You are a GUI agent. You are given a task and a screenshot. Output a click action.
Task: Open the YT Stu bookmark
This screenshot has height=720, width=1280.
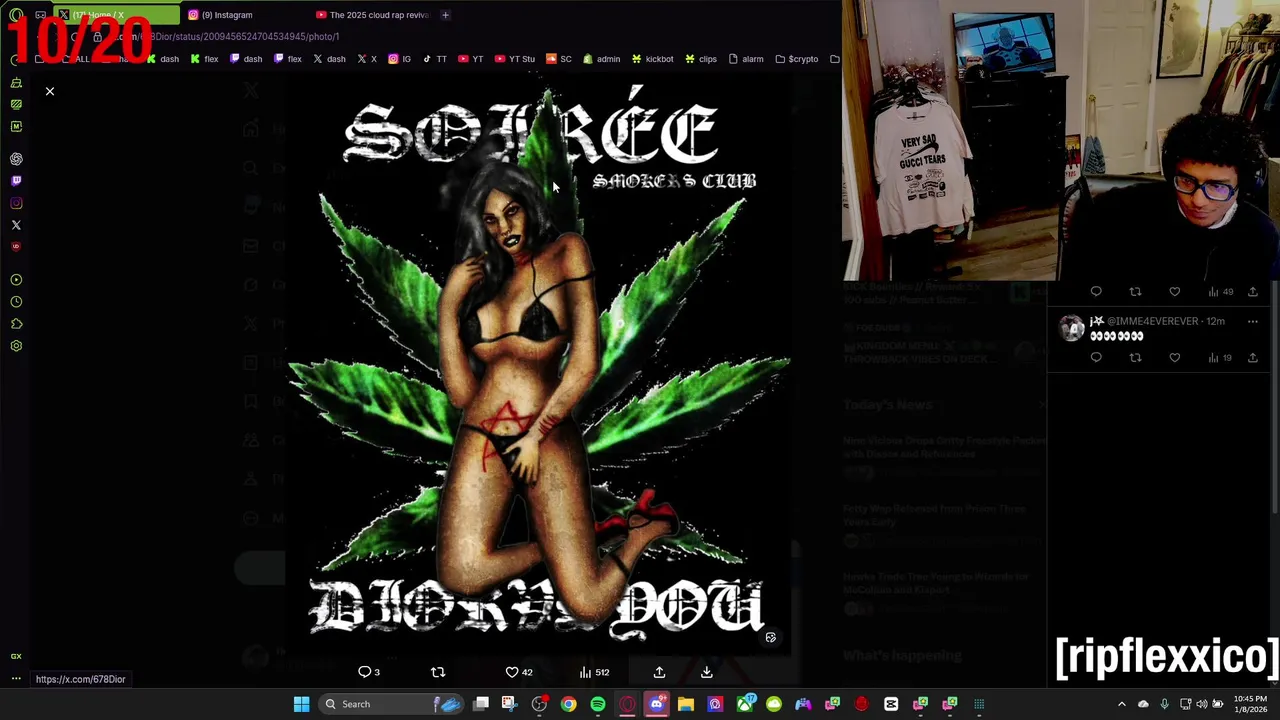tap(515, 59)
